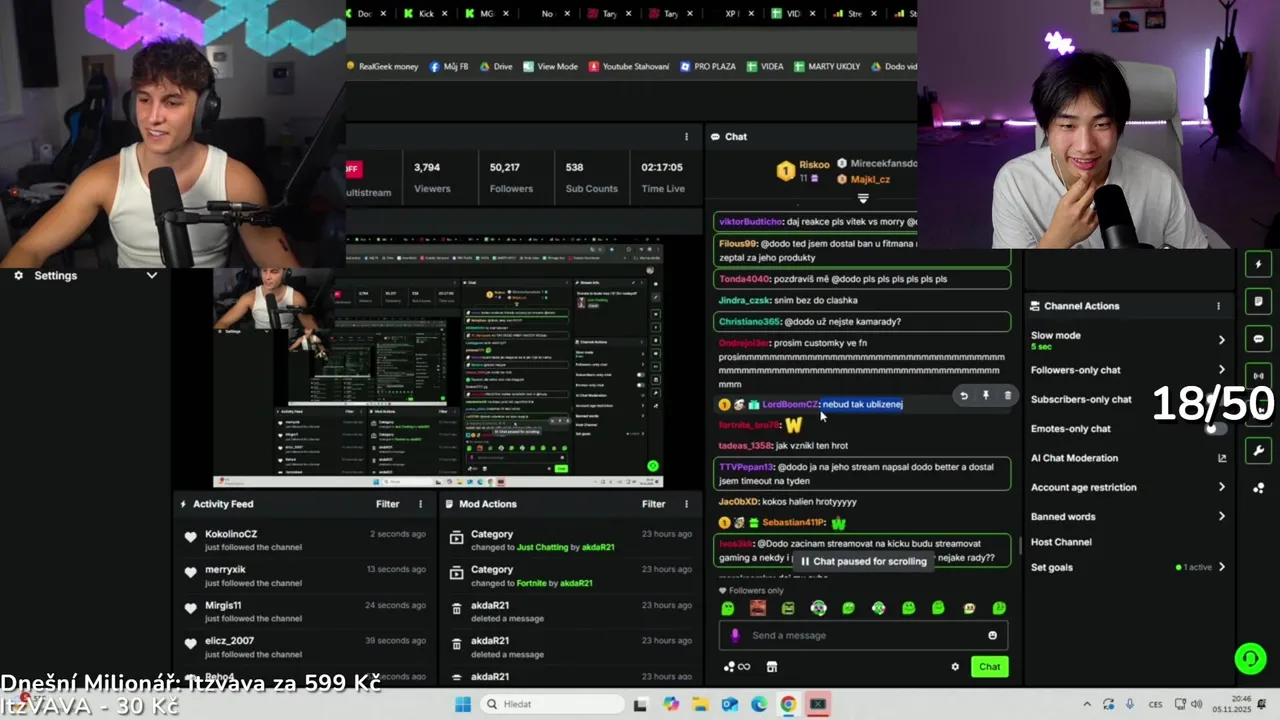The height and width of the screenshot is (720, 1280).
Task: Click the lightning bolt icon in right sidebar
Action: pyautogui.click(x=1258, y=264)
